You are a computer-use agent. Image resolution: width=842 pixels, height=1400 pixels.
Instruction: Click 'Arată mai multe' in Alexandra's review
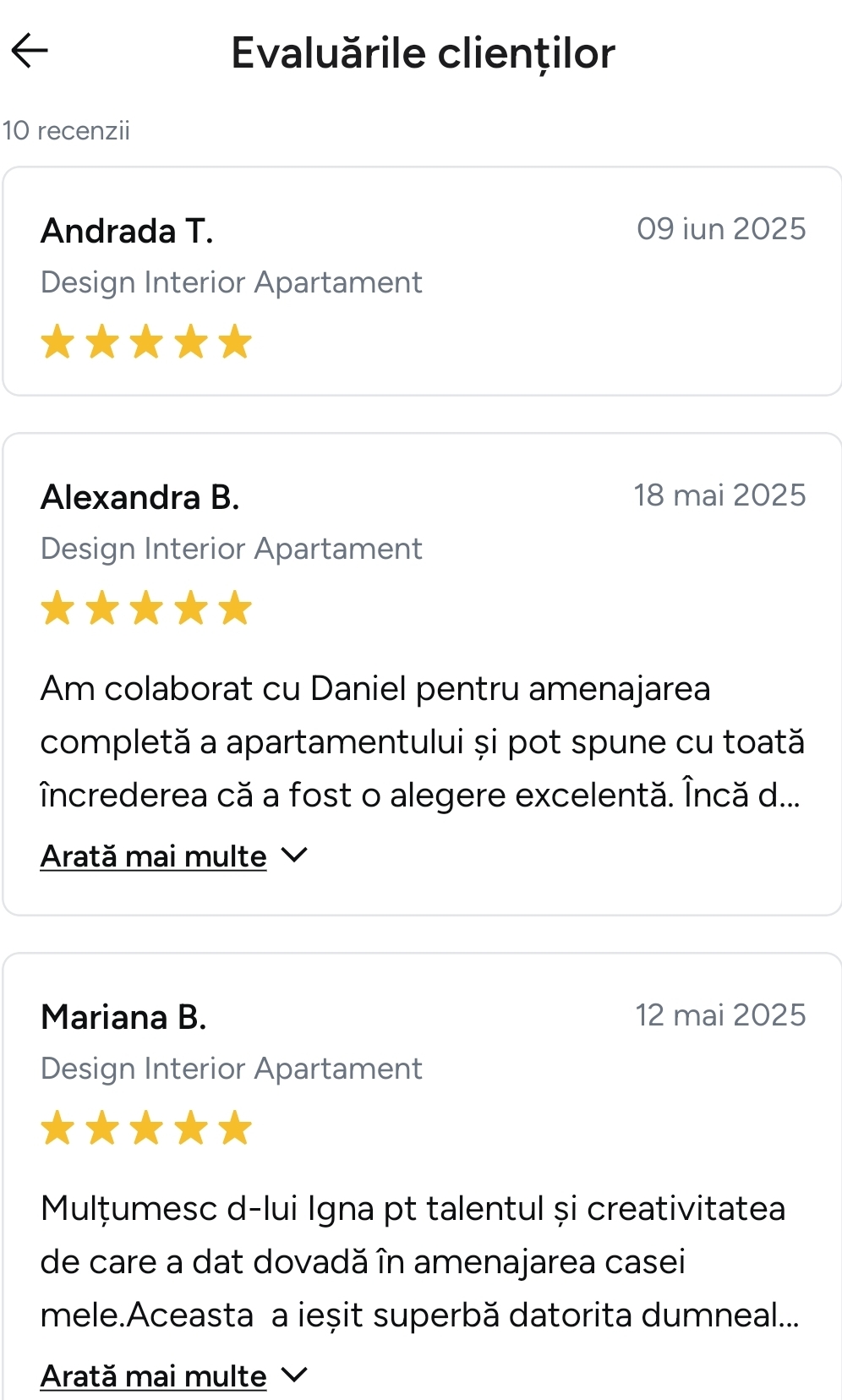click(x=153, y=856)
